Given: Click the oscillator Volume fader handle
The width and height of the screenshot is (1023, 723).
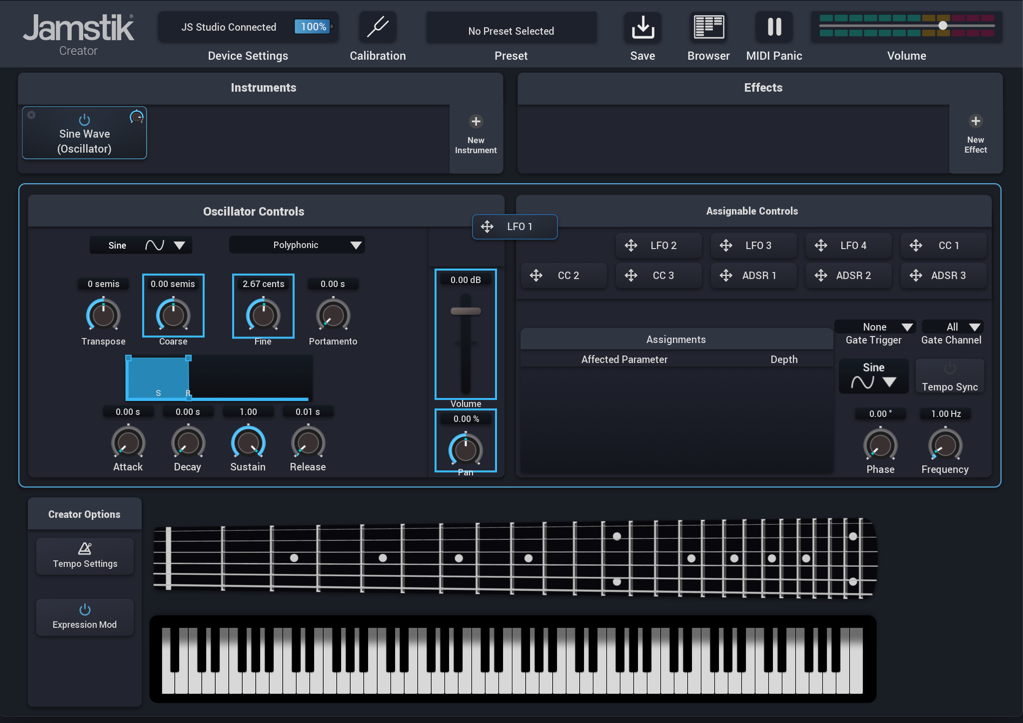Looking at the screenshot, I should (x=466, y=311).
